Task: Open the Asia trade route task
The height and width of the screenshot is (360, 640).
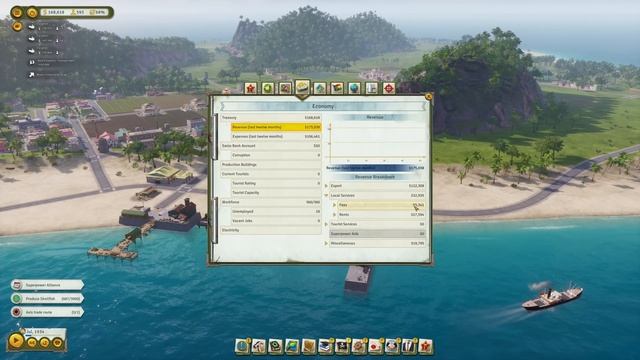Action: pyautogui.click(x=47, y=312)
